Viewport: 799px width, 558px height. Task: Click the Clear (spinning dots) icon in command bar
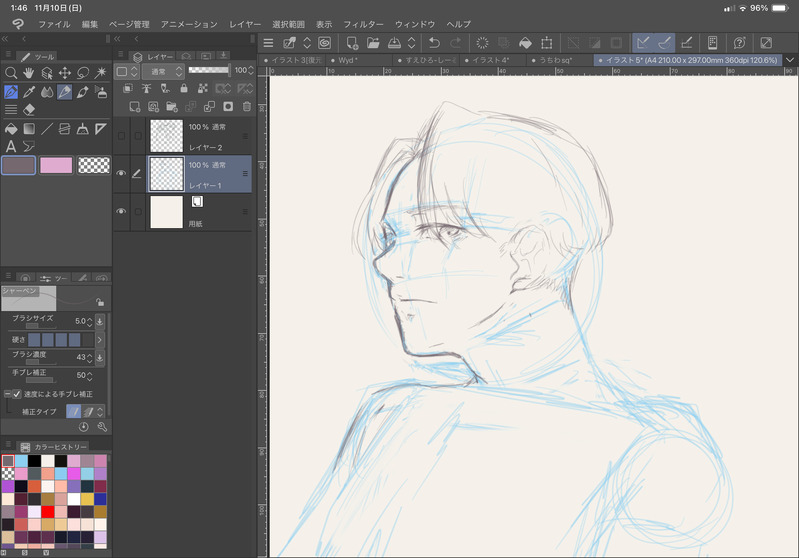point(482,43)
